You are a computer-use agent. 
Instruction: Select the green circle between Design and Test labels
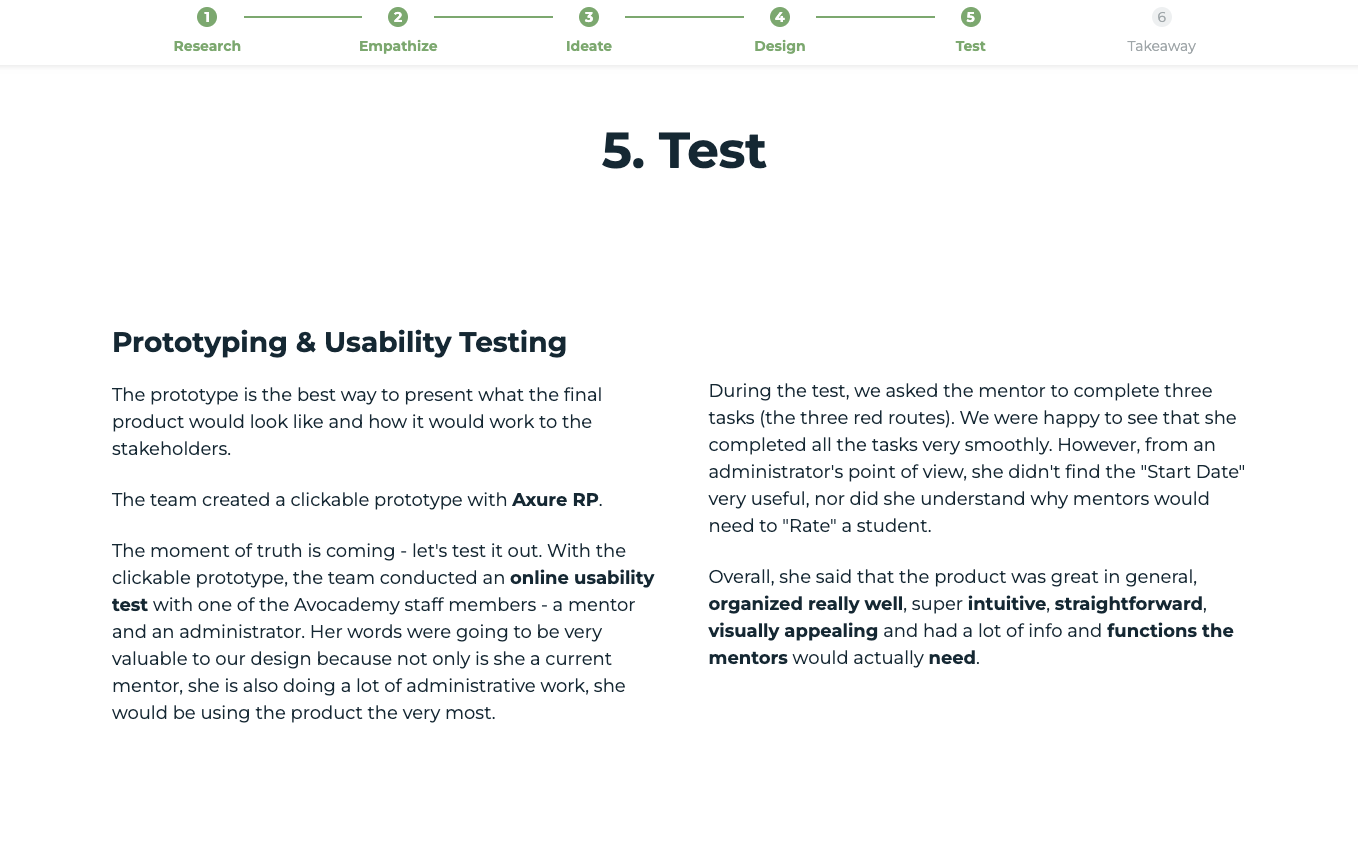970,17
